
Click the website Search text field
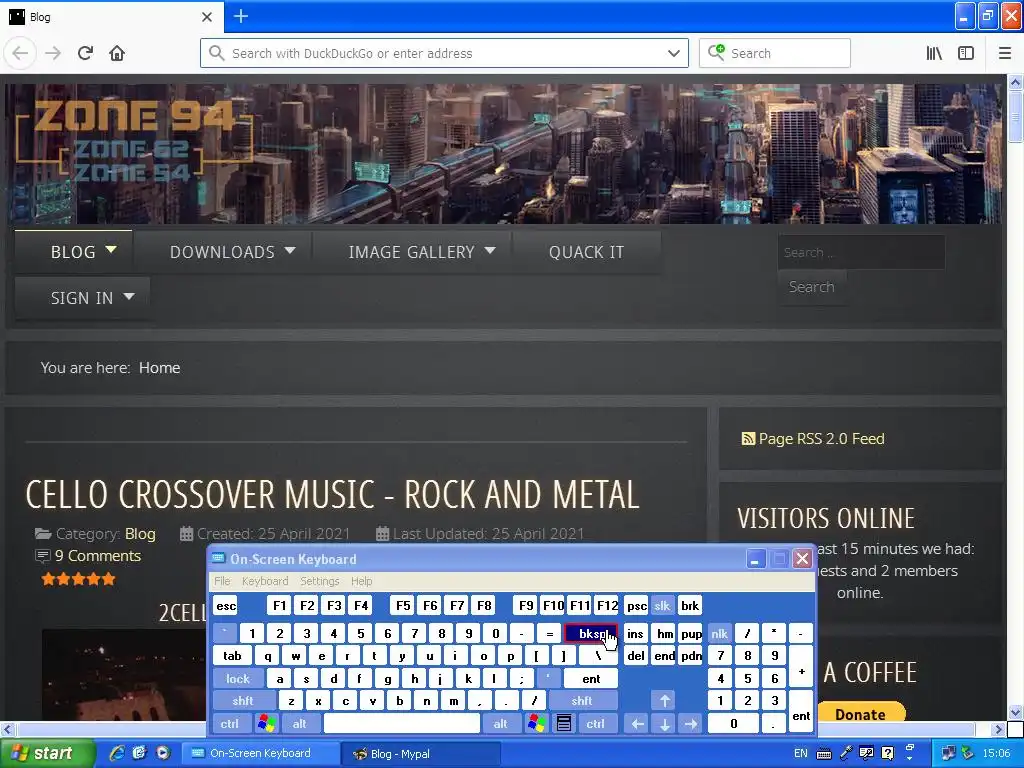pos(861,252)
